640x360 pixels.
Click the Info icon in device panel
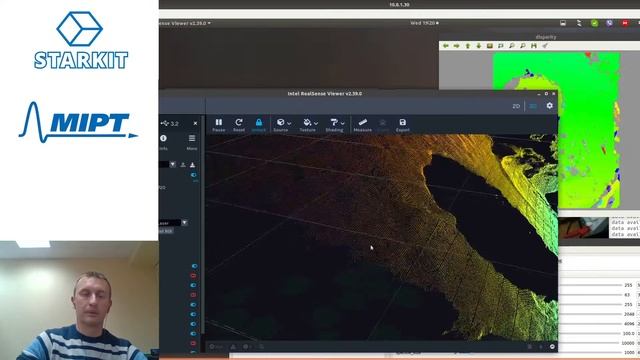coord(163,138)
